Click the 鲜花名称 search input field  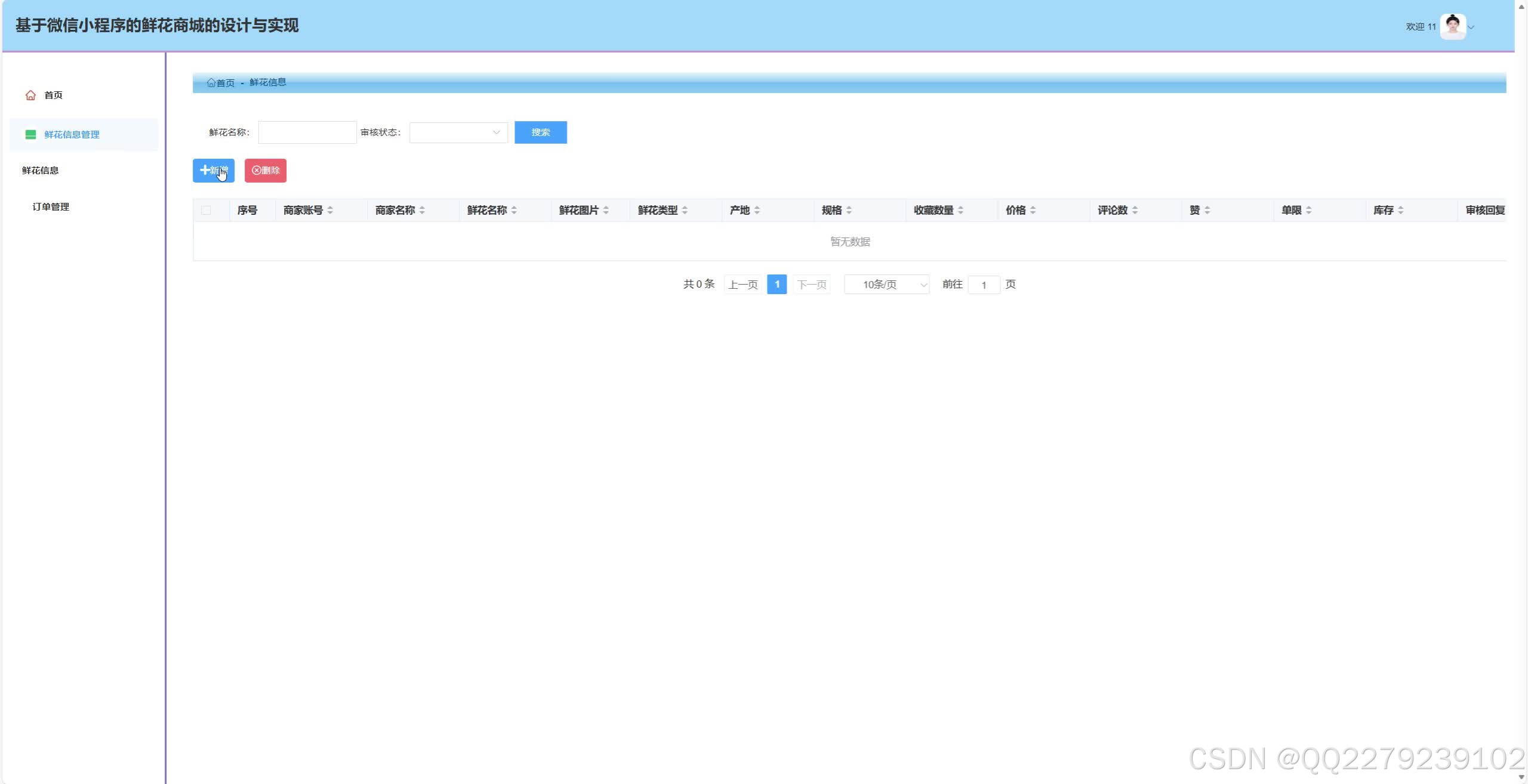point(307,132)
